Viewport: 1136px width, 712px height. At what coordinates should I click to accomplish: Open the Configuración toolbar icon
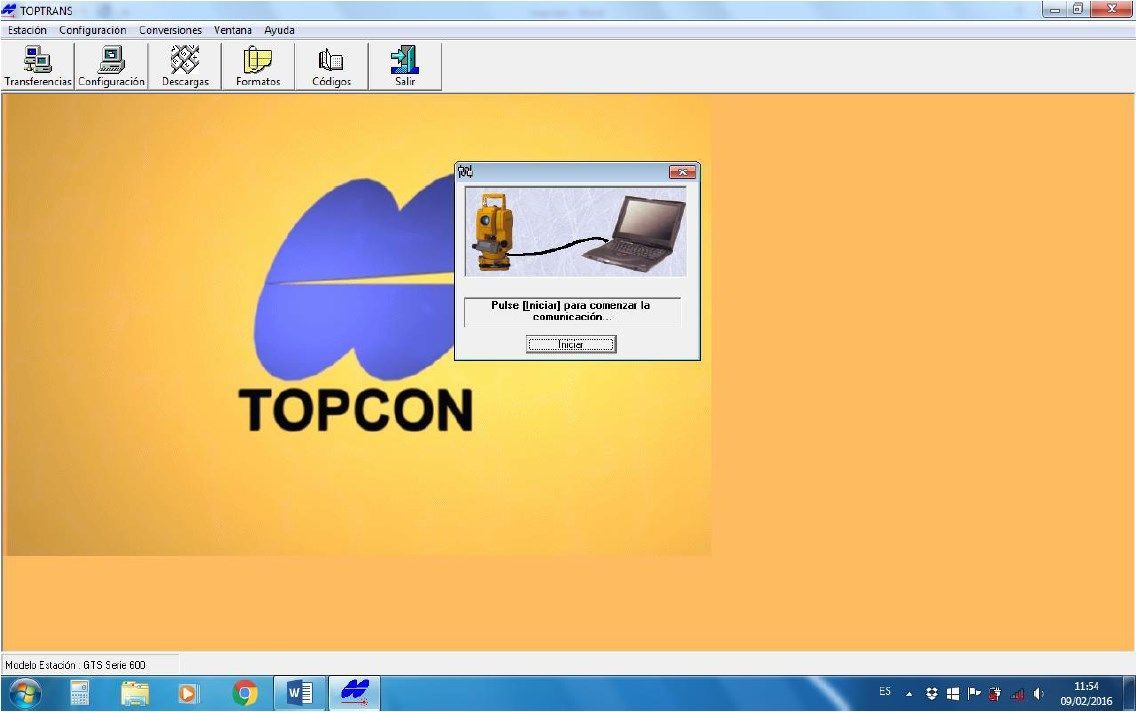click(112, 66)
